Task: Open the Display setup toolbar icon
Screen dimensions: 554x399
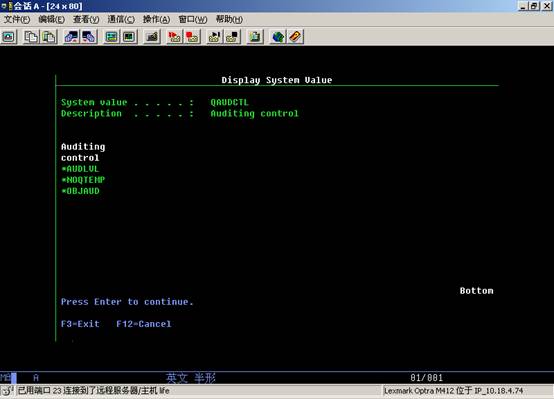Action: click(112, 37)
